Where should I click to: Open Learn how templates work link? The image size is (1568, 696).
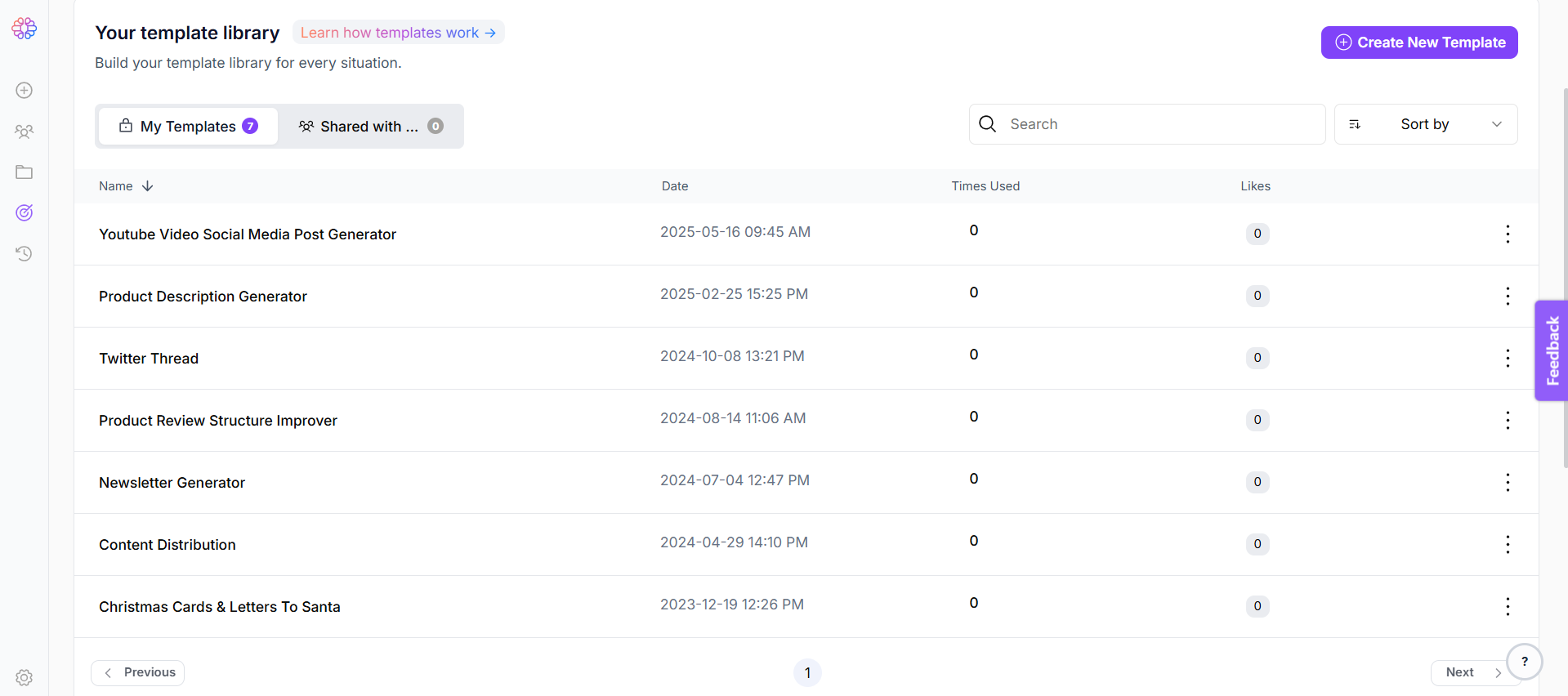[x=398, y=33]
